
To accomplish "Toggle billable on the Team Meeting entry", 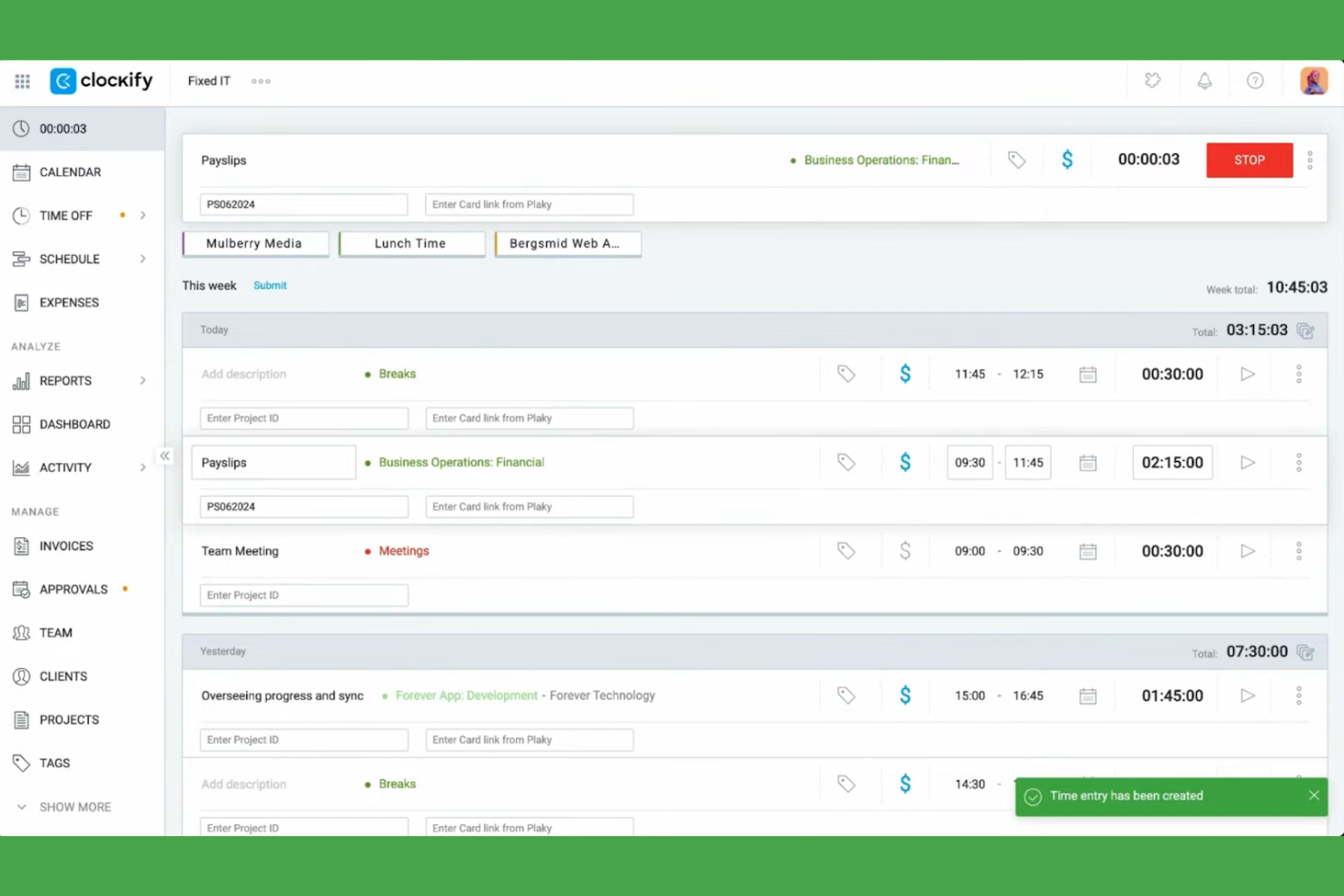I will click(905, 551).
